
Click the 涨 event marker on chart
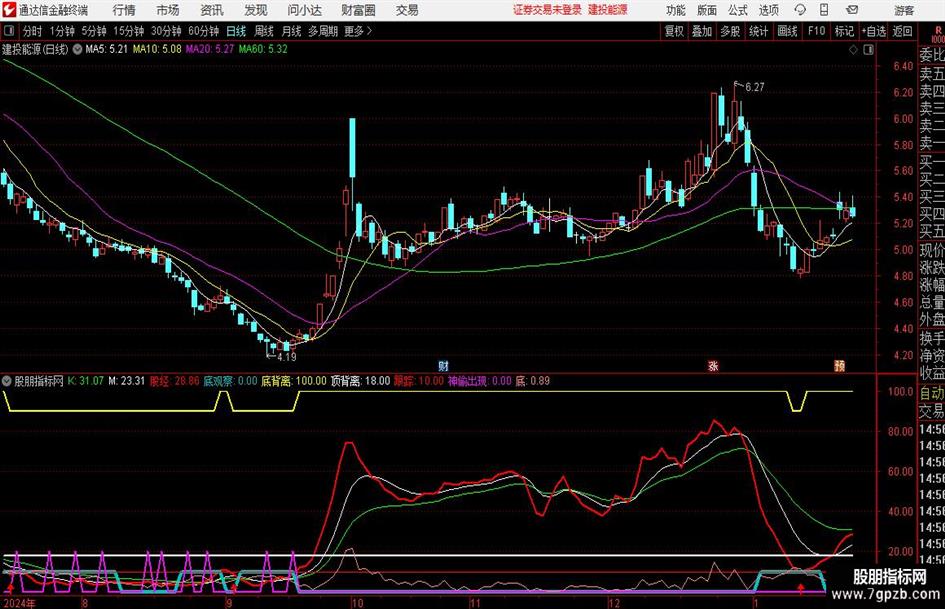pos(713,365)
